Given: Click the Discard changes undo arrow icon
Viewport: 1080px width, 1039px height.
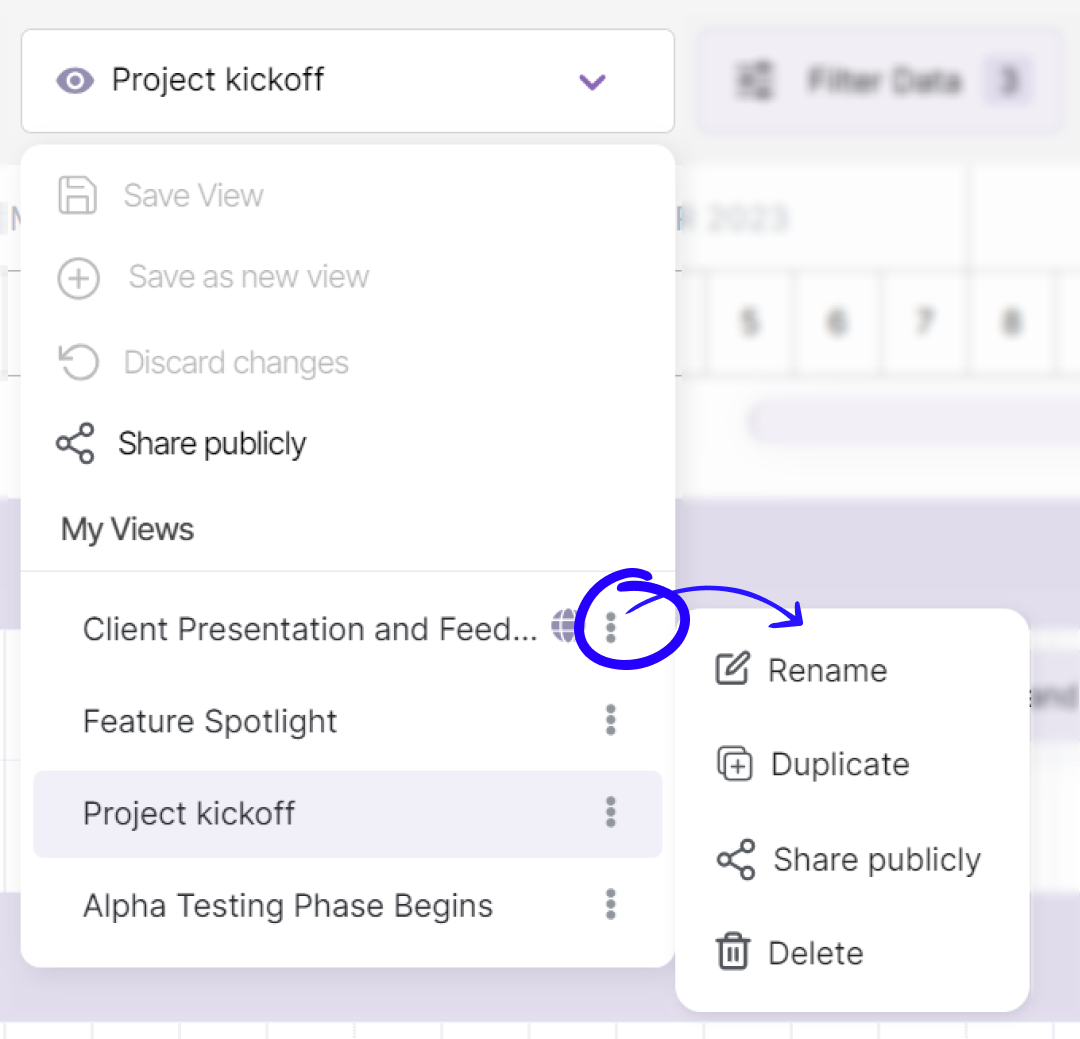Looking at the screenshot, I should 79,362.
